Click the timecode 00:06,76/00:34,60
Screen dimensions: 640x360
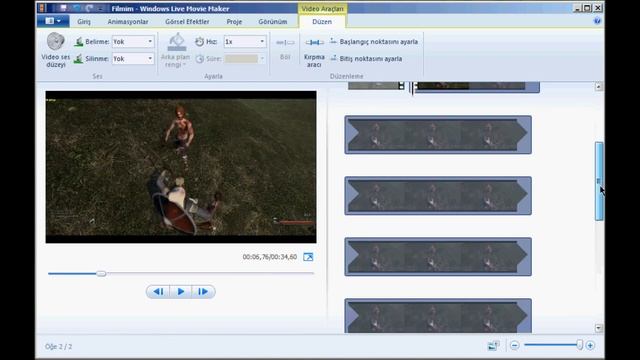pos(270,257)
